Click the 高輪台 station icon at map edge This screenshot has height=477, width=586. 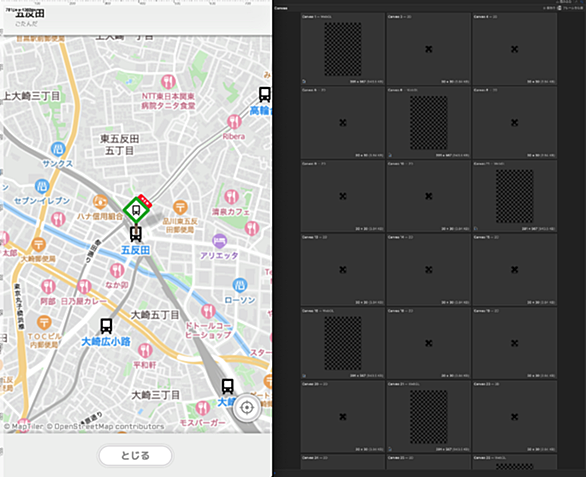(265, 95)
